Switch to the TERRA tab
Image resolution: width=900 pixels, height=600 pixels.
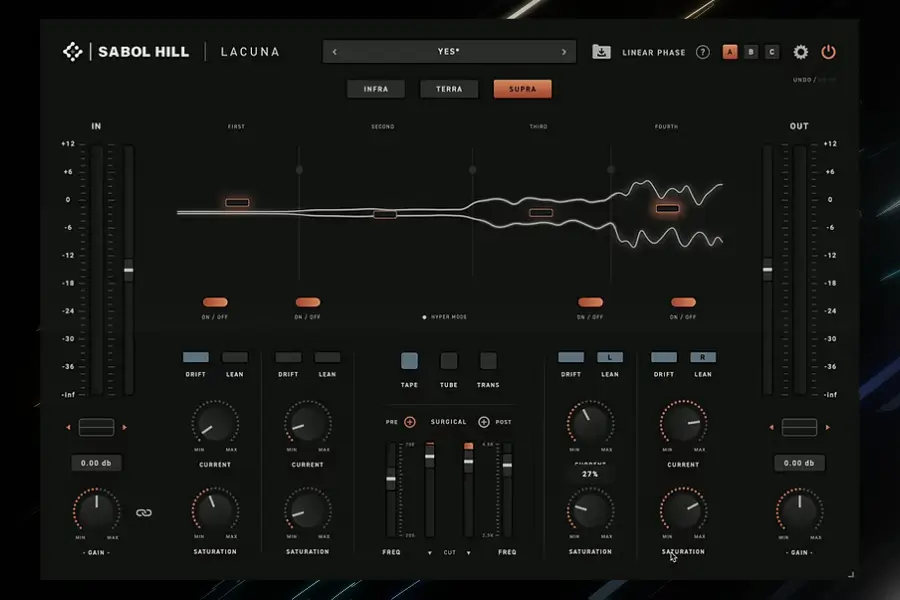449,89
